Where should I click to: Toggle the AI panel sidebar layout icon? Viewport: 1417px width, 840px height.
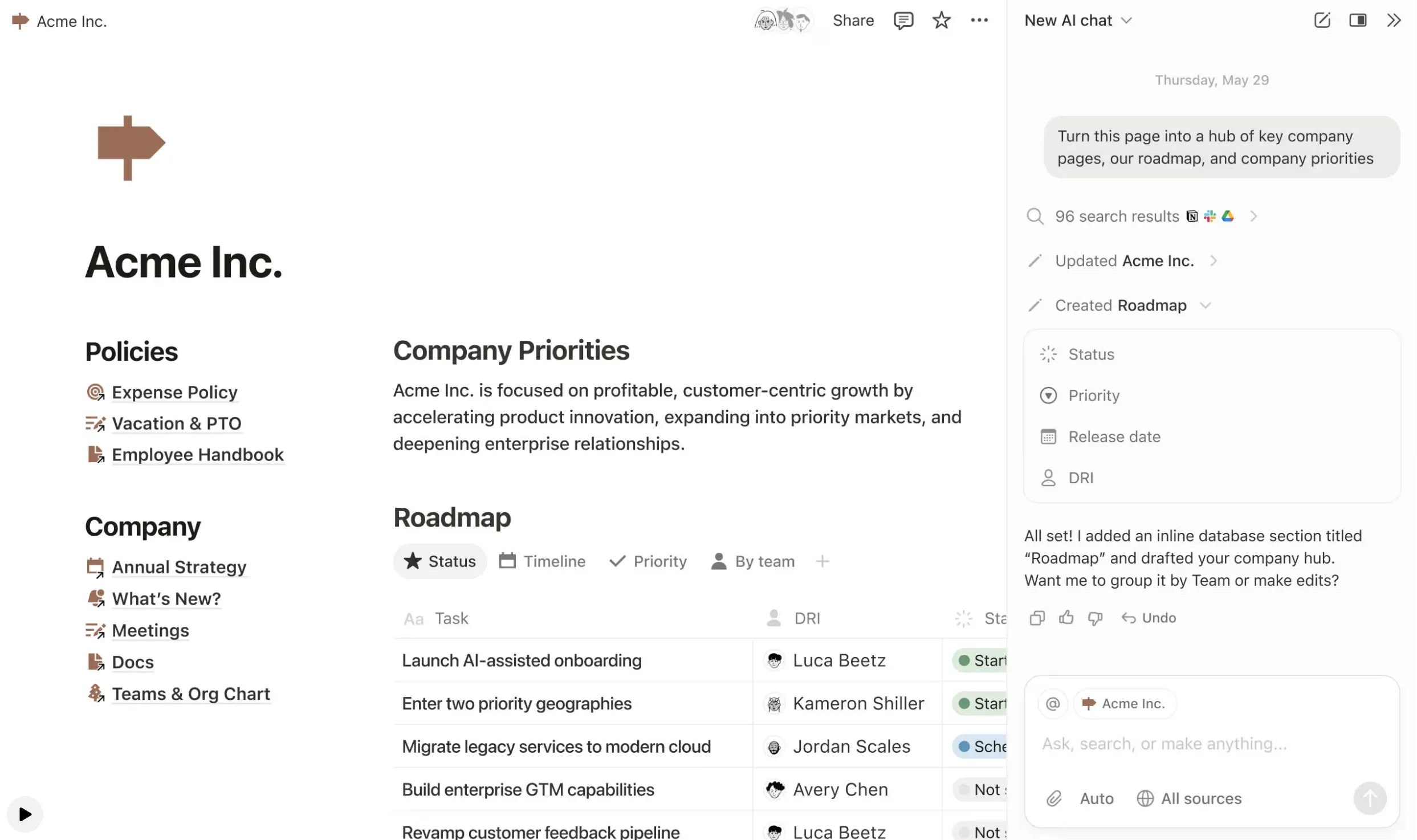(1357, 21)
